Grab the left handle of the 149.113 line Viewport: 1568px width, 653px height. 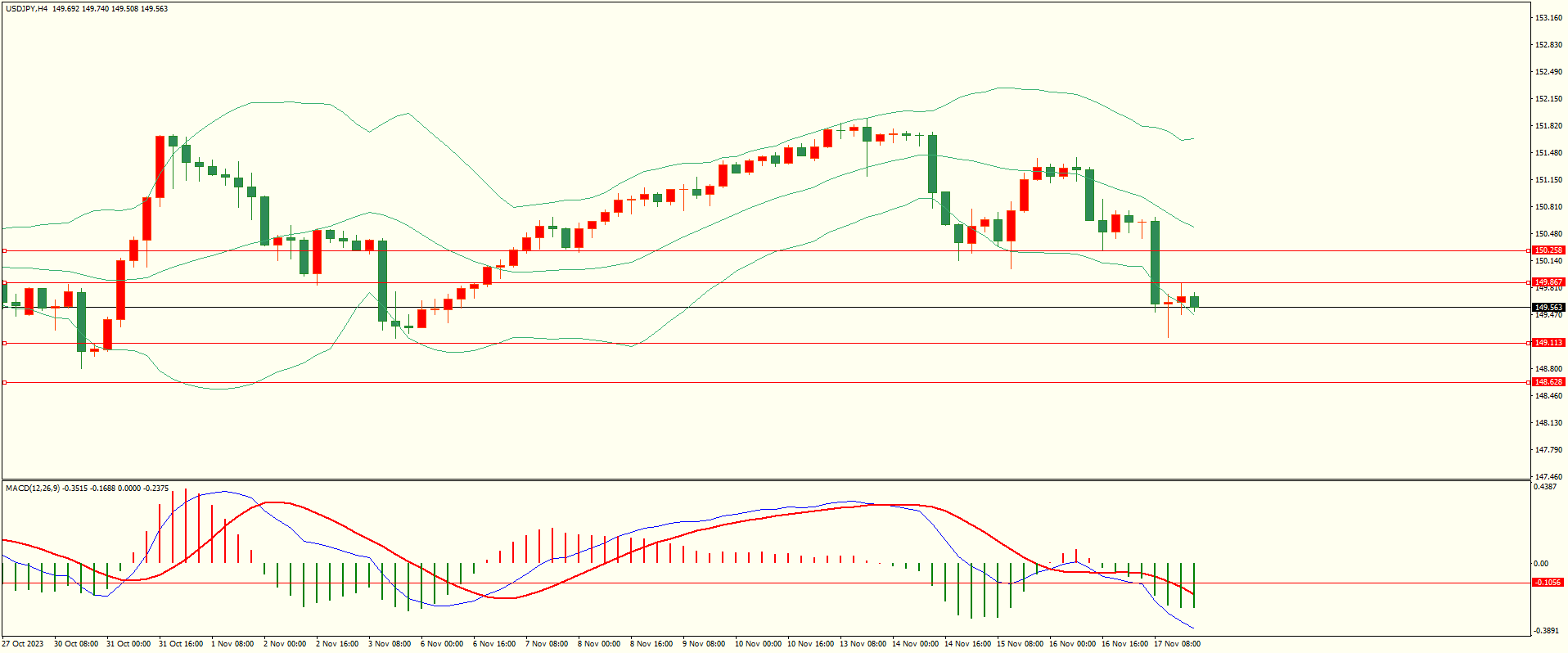pyautogui.click(x=4, y=344)
